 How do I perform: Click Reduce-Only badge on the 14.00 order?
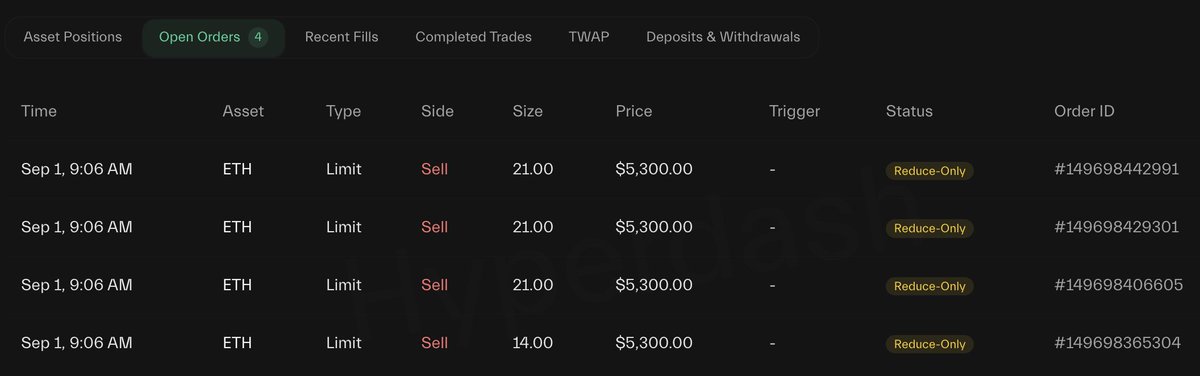[x=930, y=344]
